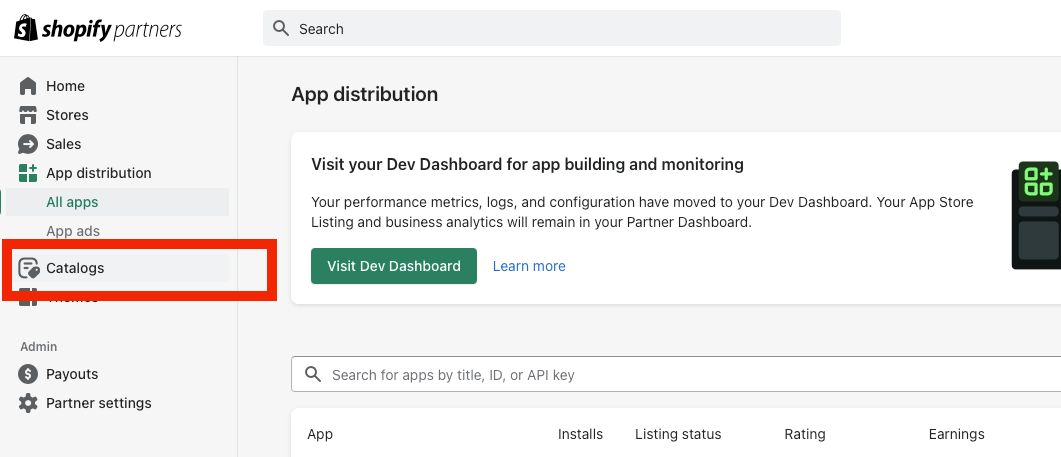Screen dimensions: 1061x457
Task: Click the magnifier icon in top search
Action: 281,28
